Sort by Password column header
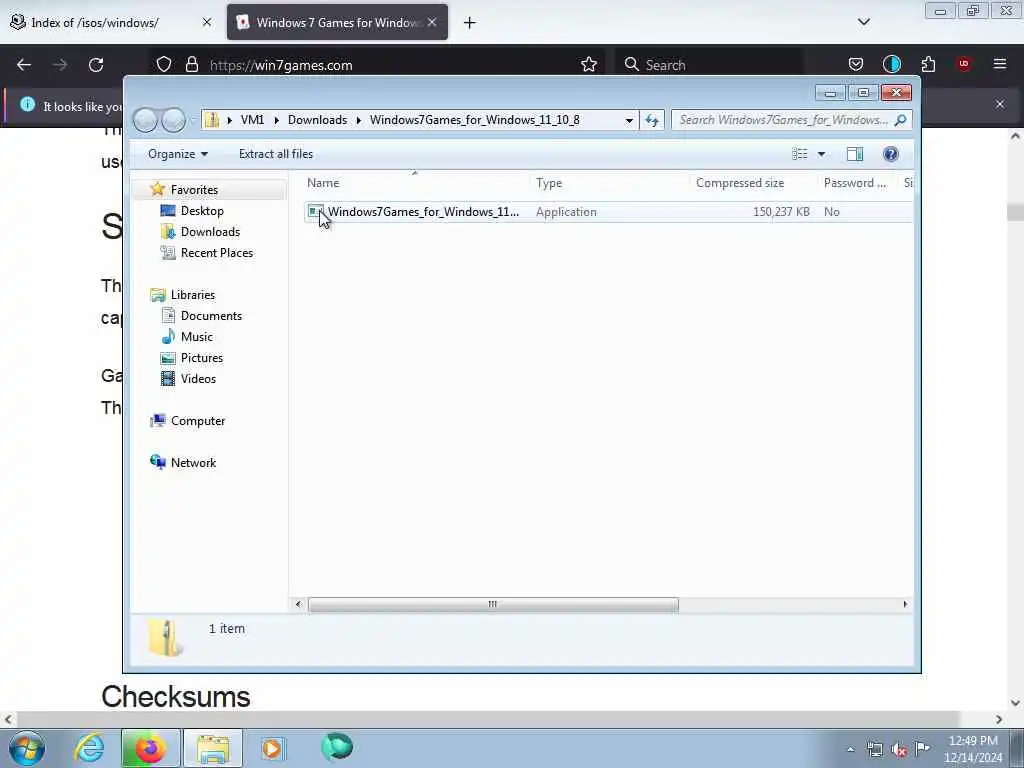This screenshot has height=768, width=1024. (x=855, y=183)
